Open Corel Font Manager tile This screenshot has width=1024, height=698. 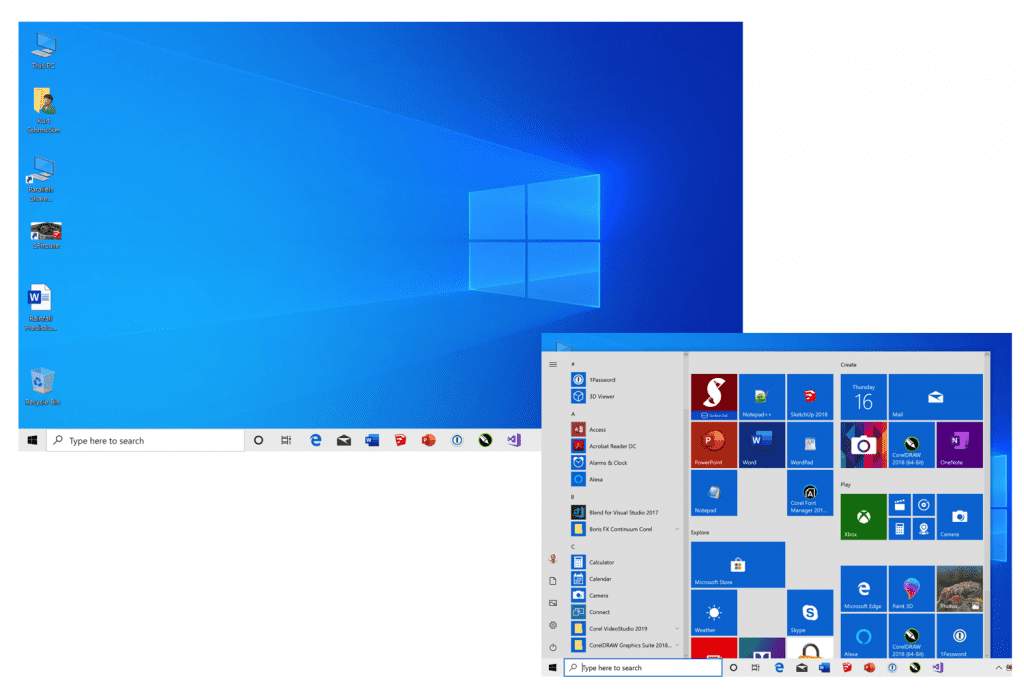click(810, 492)
